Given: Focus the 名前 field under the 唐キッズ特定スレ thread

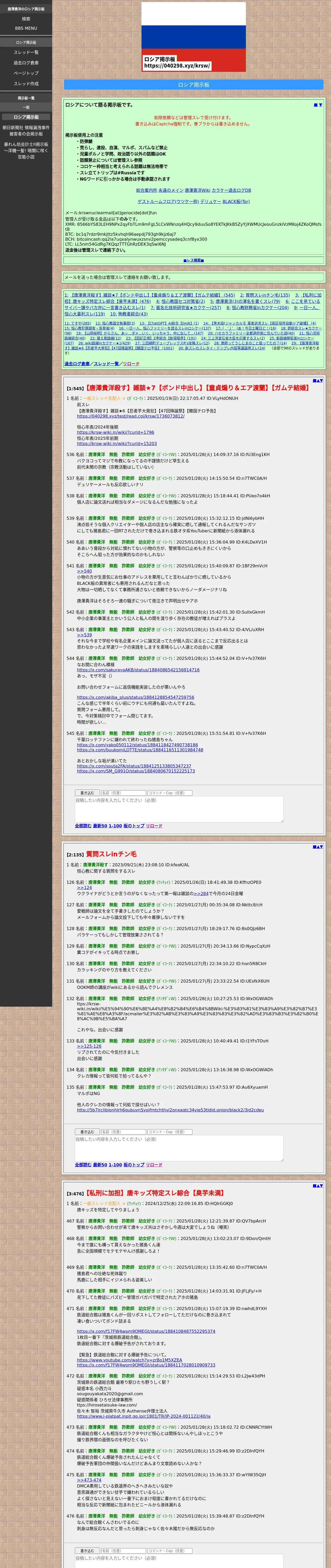Looking at the screenshot, I should (123, 1551).
